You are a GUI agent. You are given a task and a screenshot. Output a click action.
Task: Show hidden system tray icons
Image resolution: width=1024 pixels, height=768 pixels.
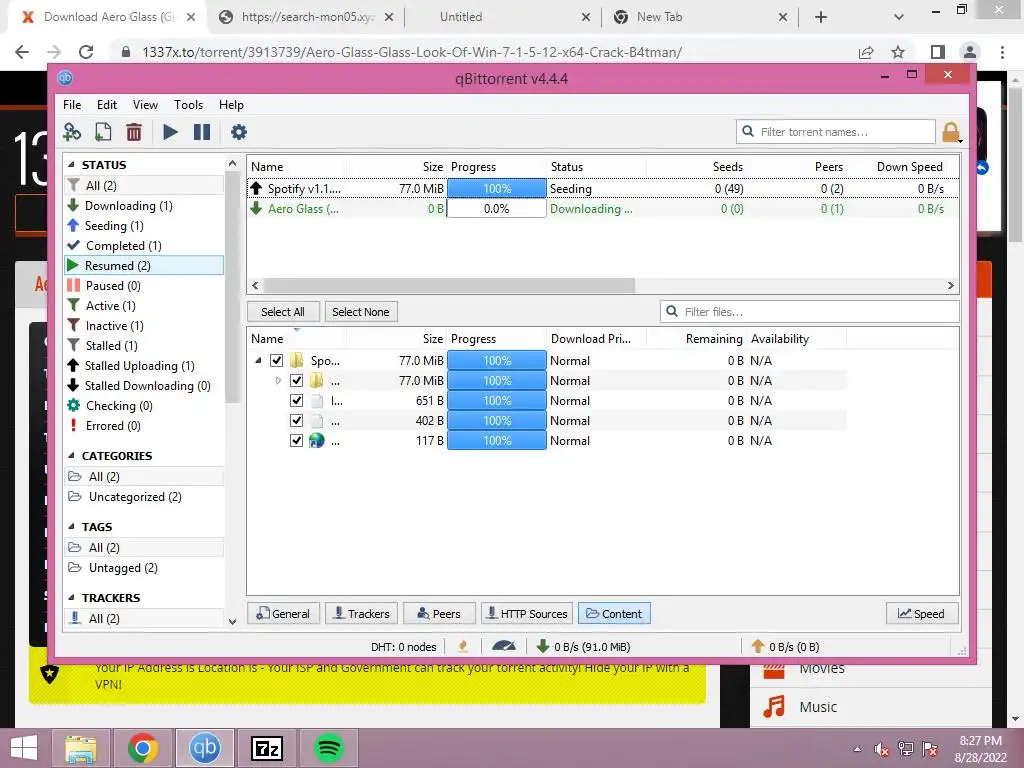point(857,749)
